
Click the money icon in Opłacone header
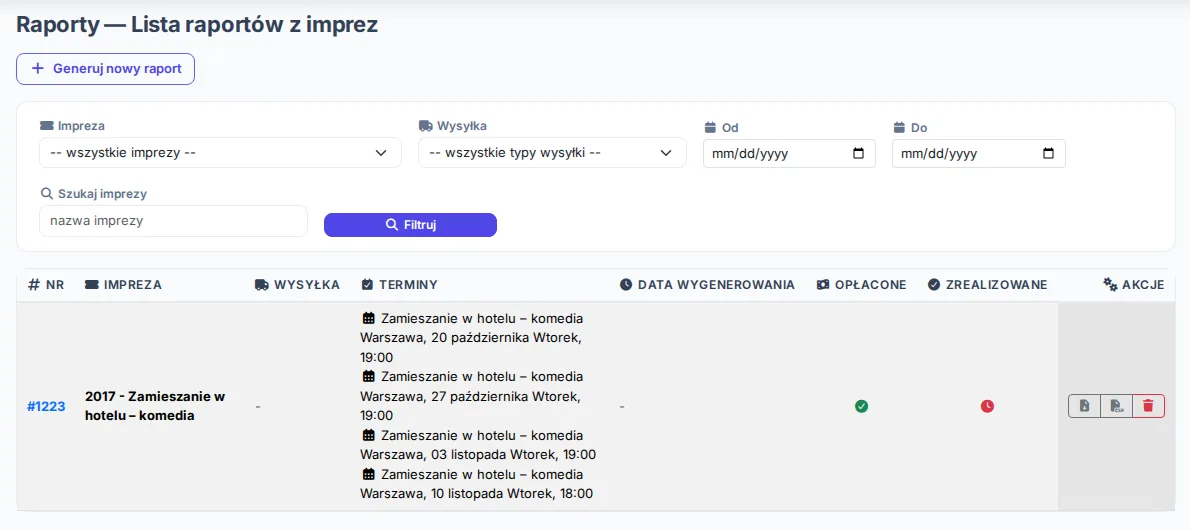[x=823, y=285]
